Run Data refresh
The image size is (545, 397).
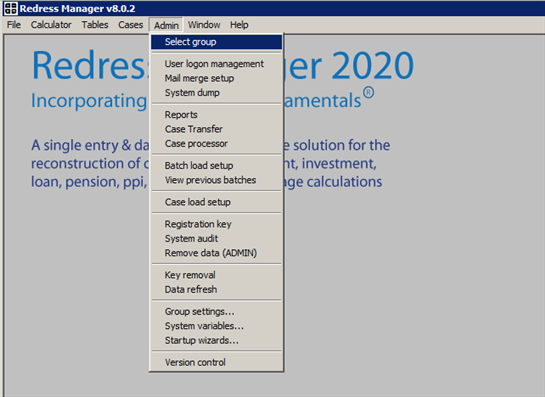click(217, 290)
